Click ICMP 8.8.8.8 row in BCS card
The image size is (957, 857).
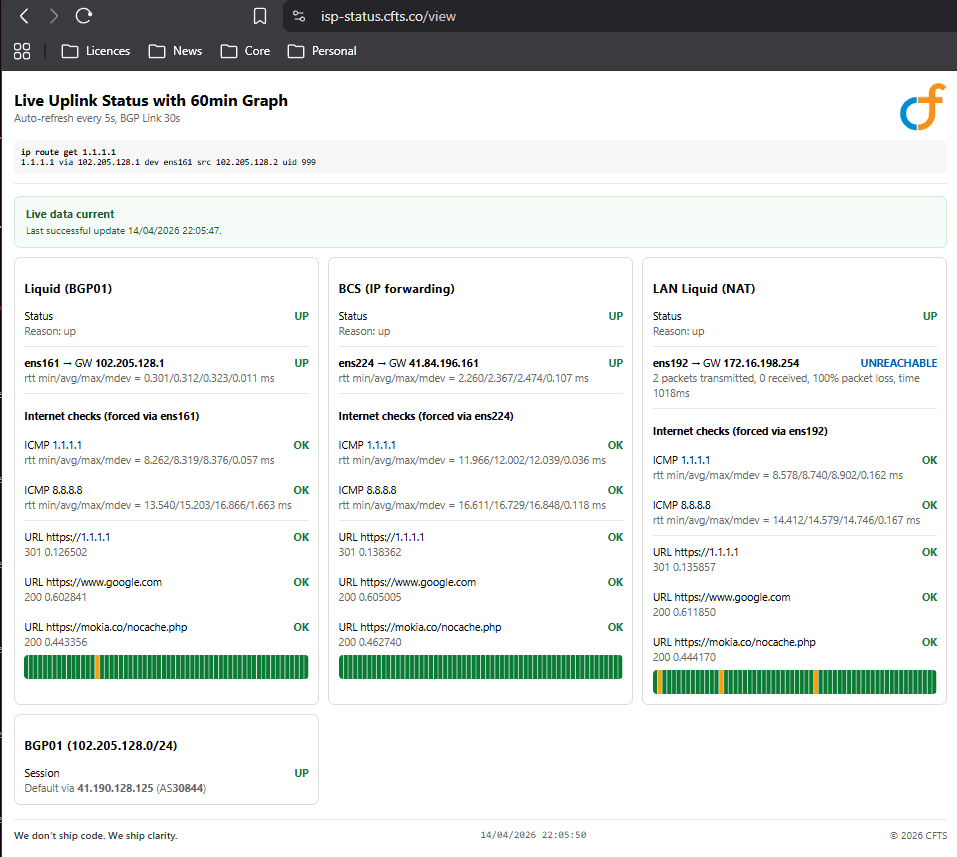pos(481,497)
